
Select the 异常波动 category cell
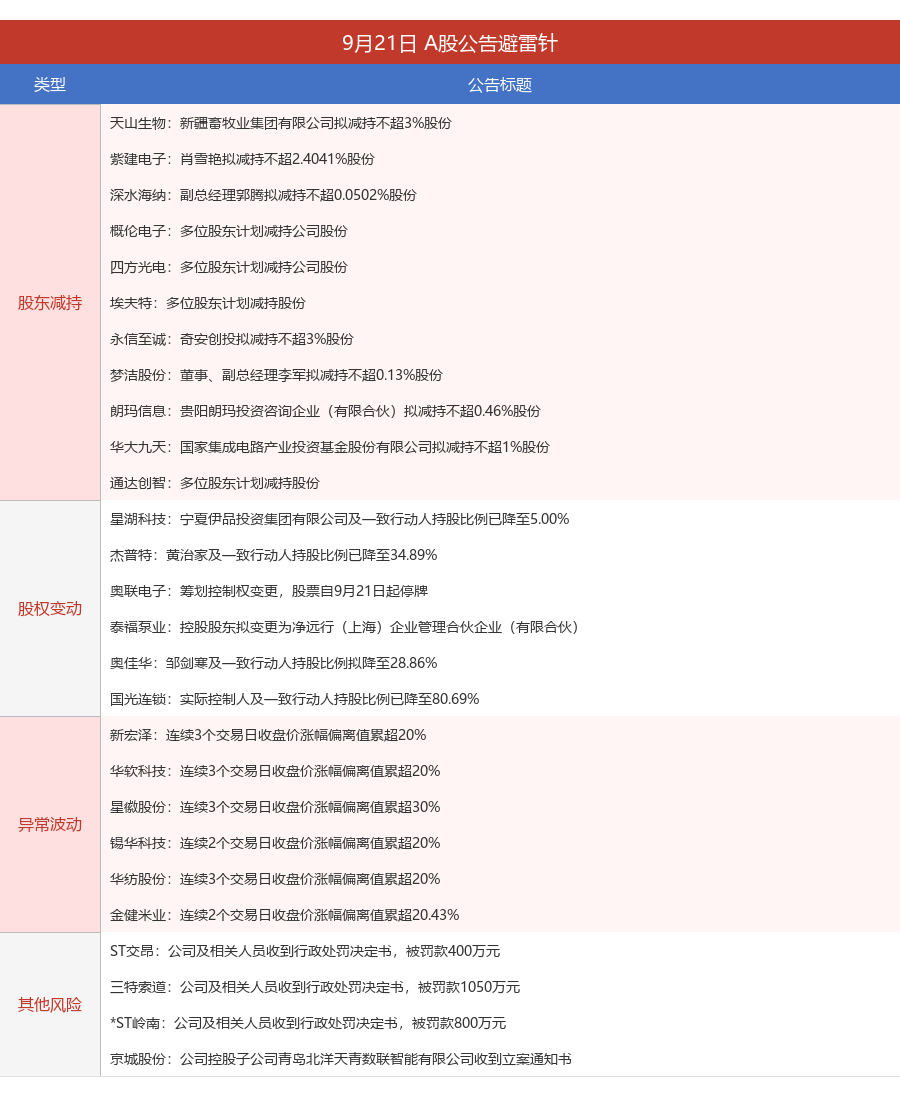point(50,825)
